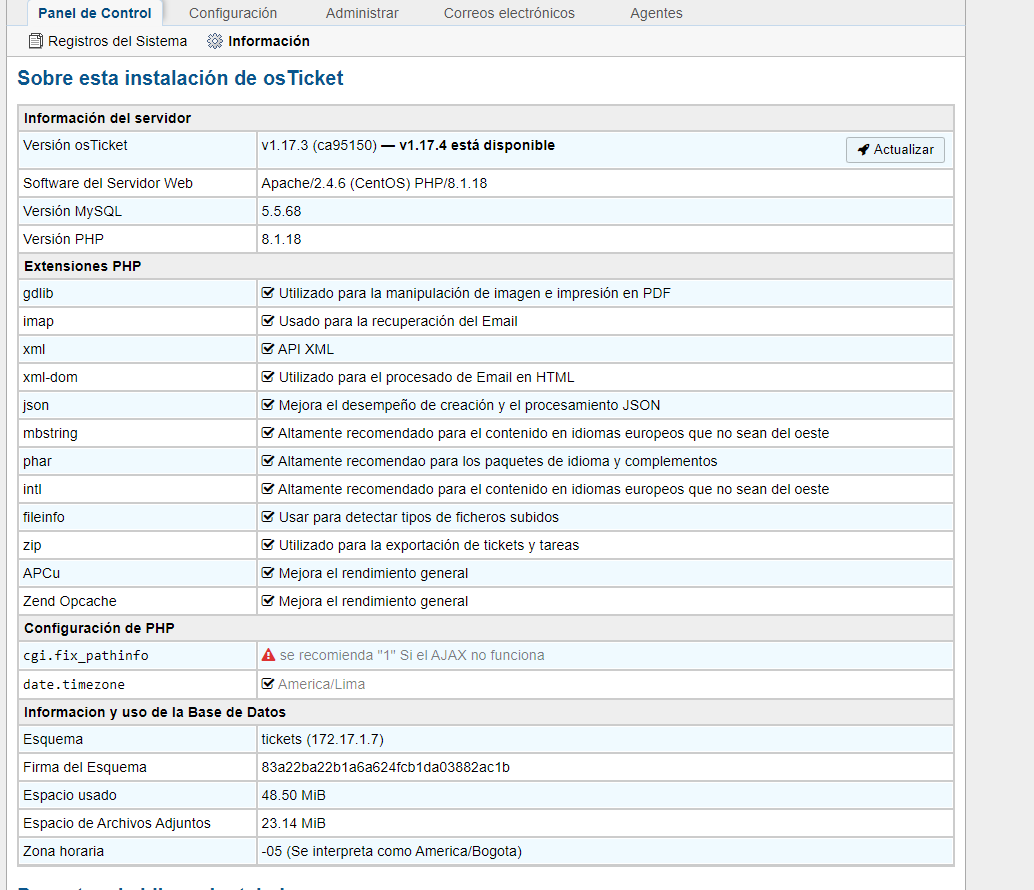Screen dimensions: 1034x890
Task: Open the Configuración tab
Action: 233,13
